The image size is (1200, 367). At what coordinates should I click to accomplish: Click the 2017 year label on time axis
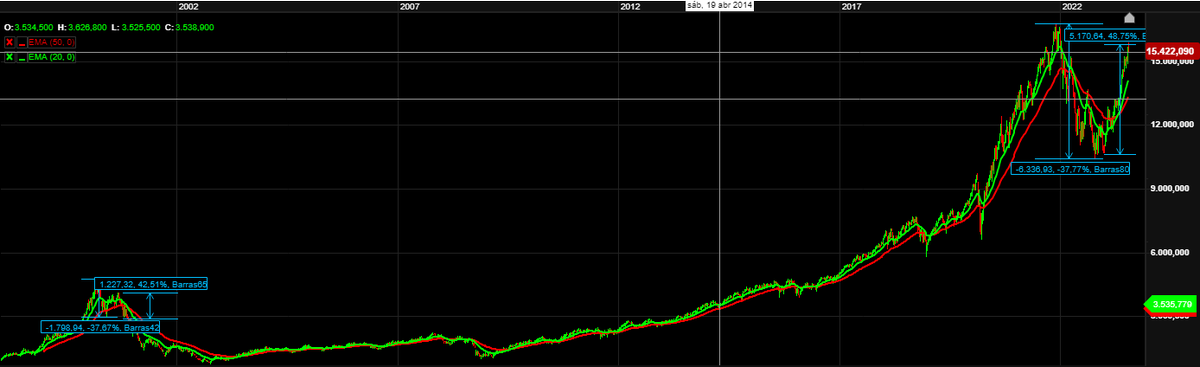click(x=851, y=6)
